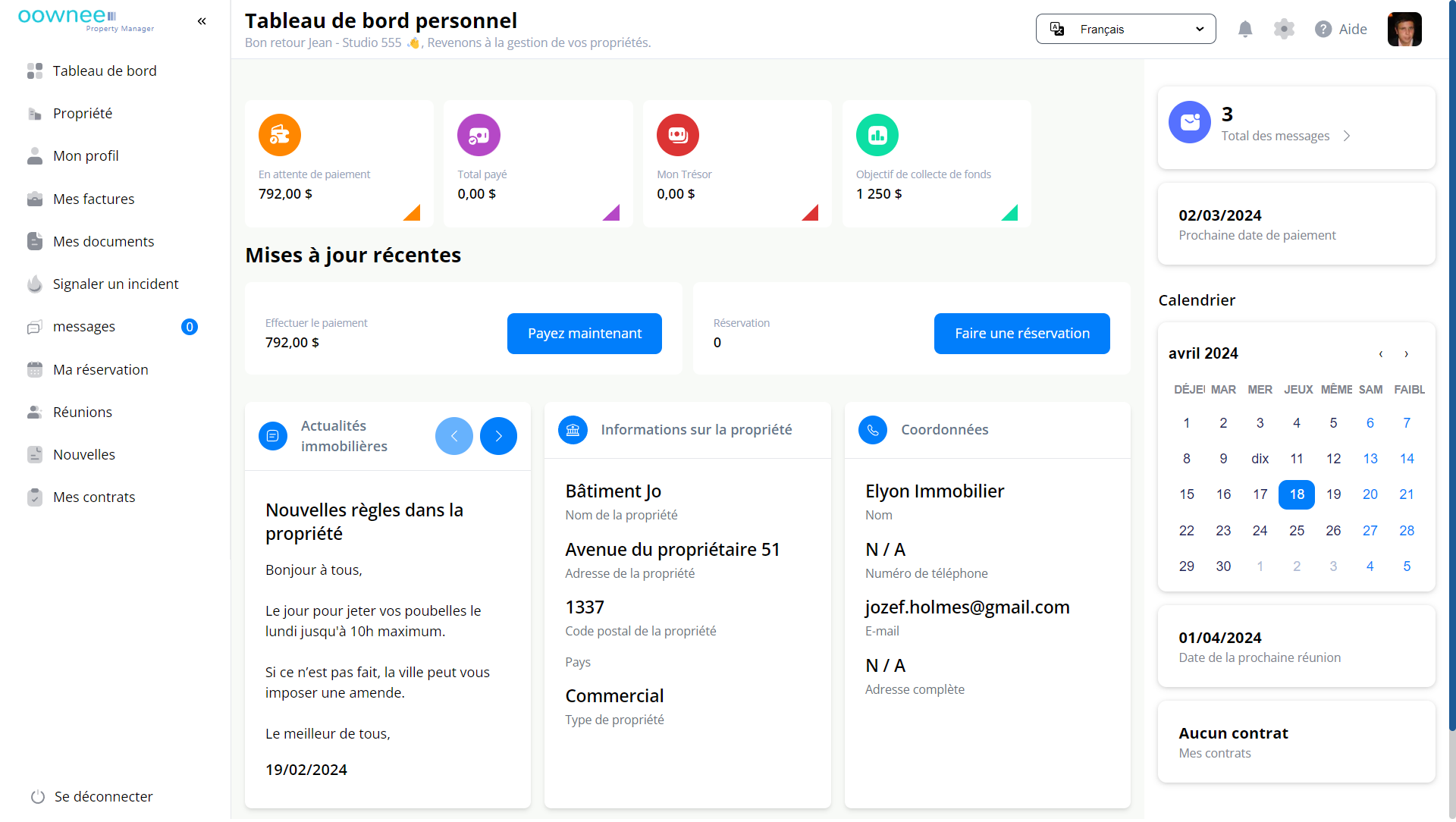The image size is (1456, 822).
Task: Click the Mes contrats sidebar icon
Action: pyautogui.click(x=35, y=497)
